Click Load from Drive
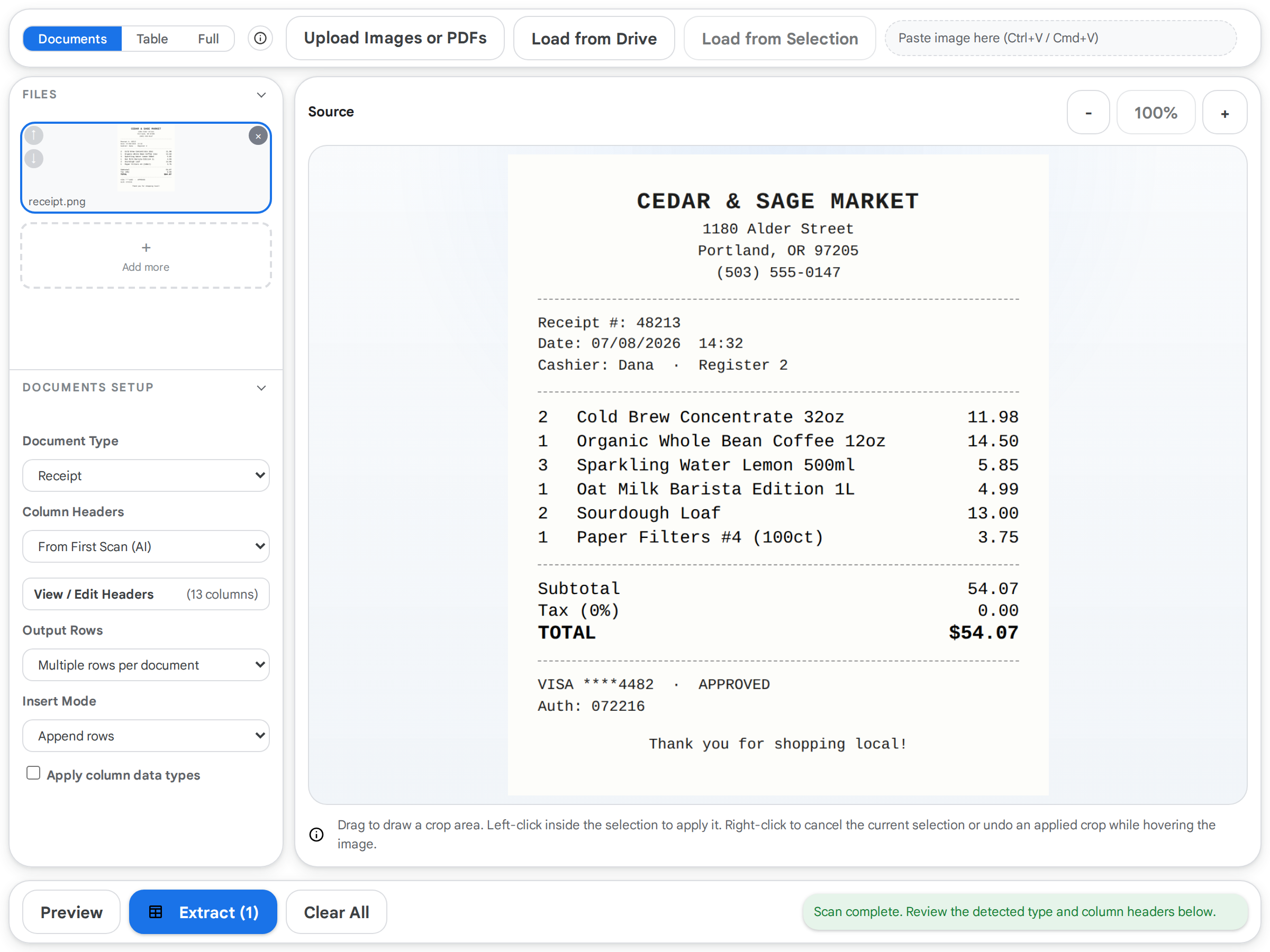 click(594, 39)
